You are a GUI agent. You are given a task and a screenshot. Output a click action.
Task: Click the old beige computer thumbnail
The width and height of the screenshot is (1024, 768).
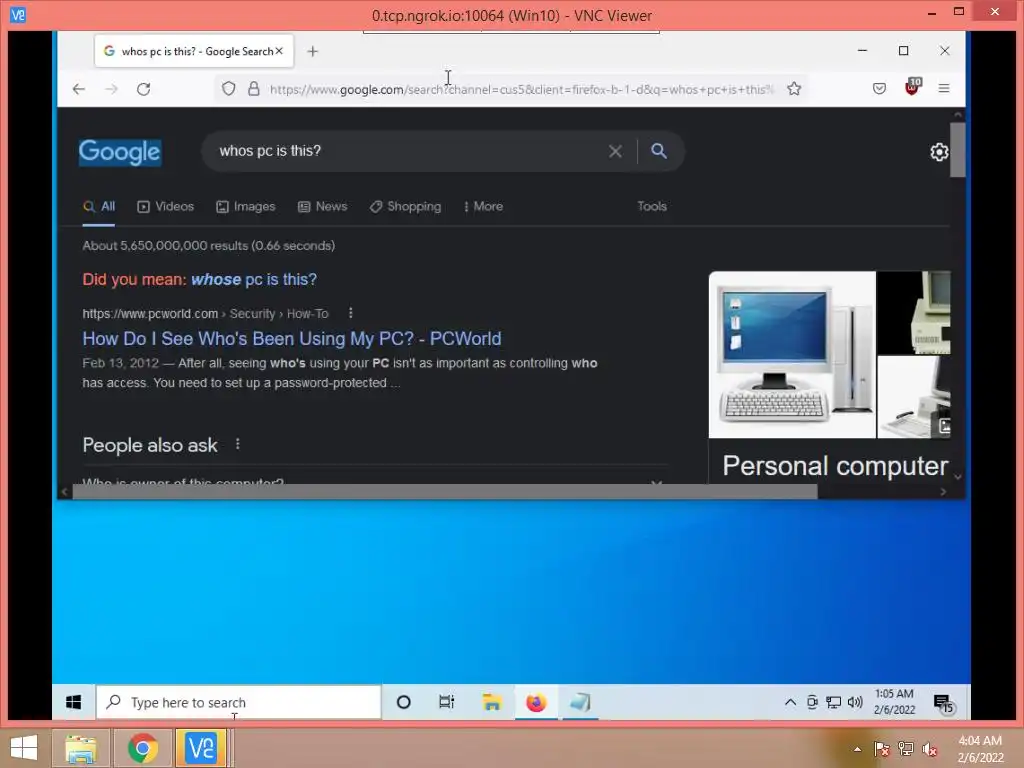[x=914, y=313]
